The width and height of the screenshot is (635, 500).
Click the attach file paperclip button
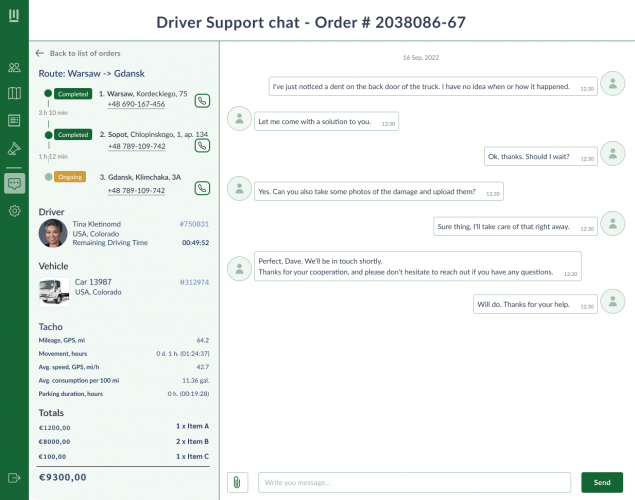(x=237, y=483)
